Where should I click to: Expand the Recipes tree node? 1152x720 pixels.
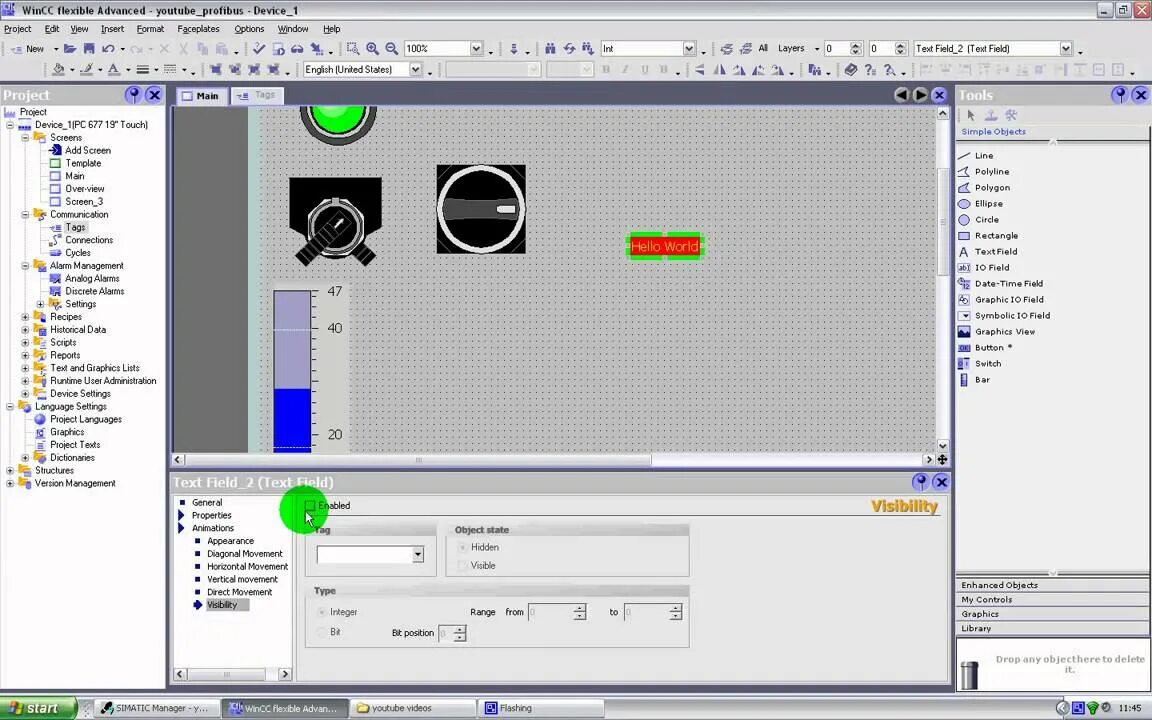click(x=25, y=317)
